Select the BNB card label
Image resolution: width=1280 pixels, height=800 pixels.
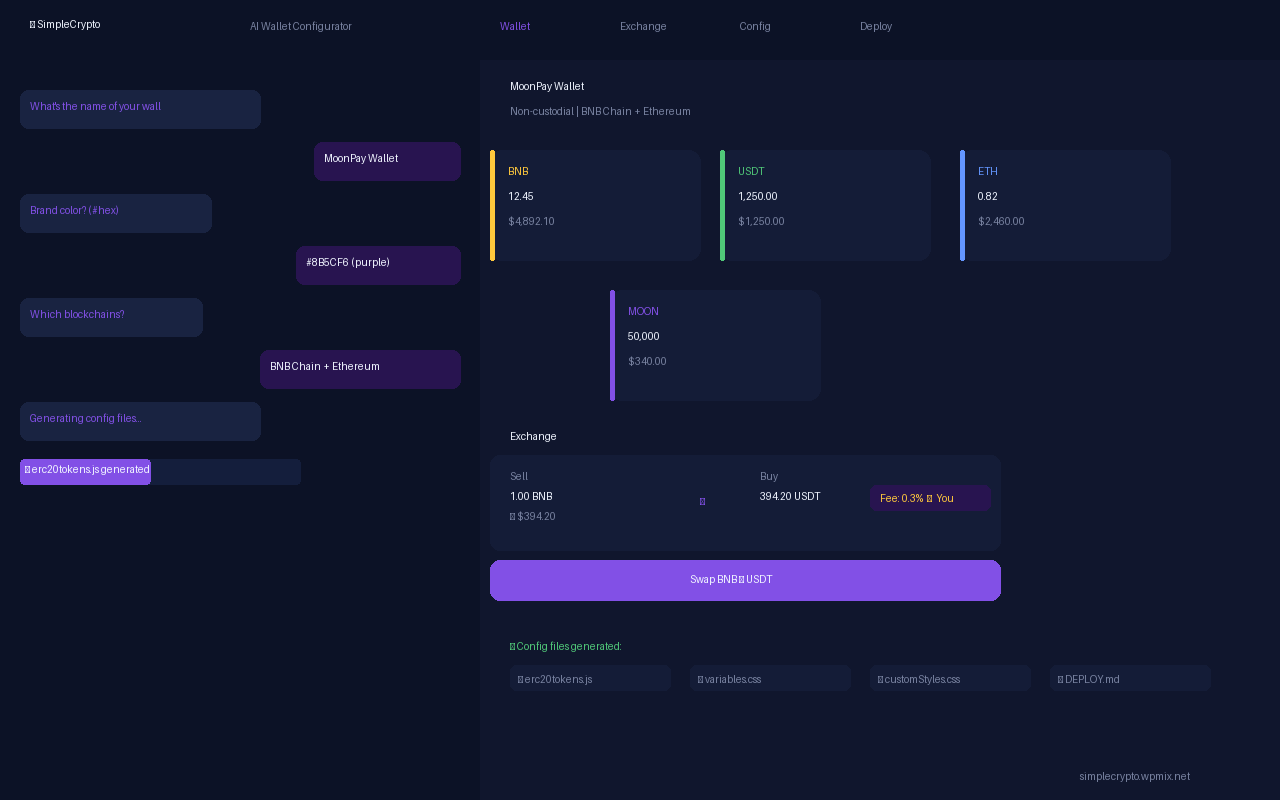[518, 172]
